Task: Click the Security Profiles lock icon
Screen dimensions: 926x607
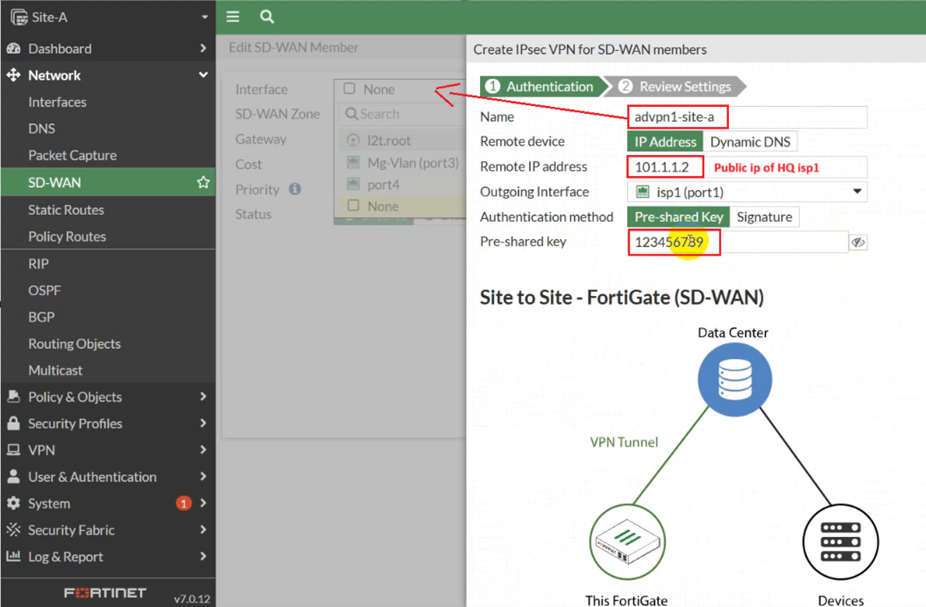Action: tap(14, 423)
